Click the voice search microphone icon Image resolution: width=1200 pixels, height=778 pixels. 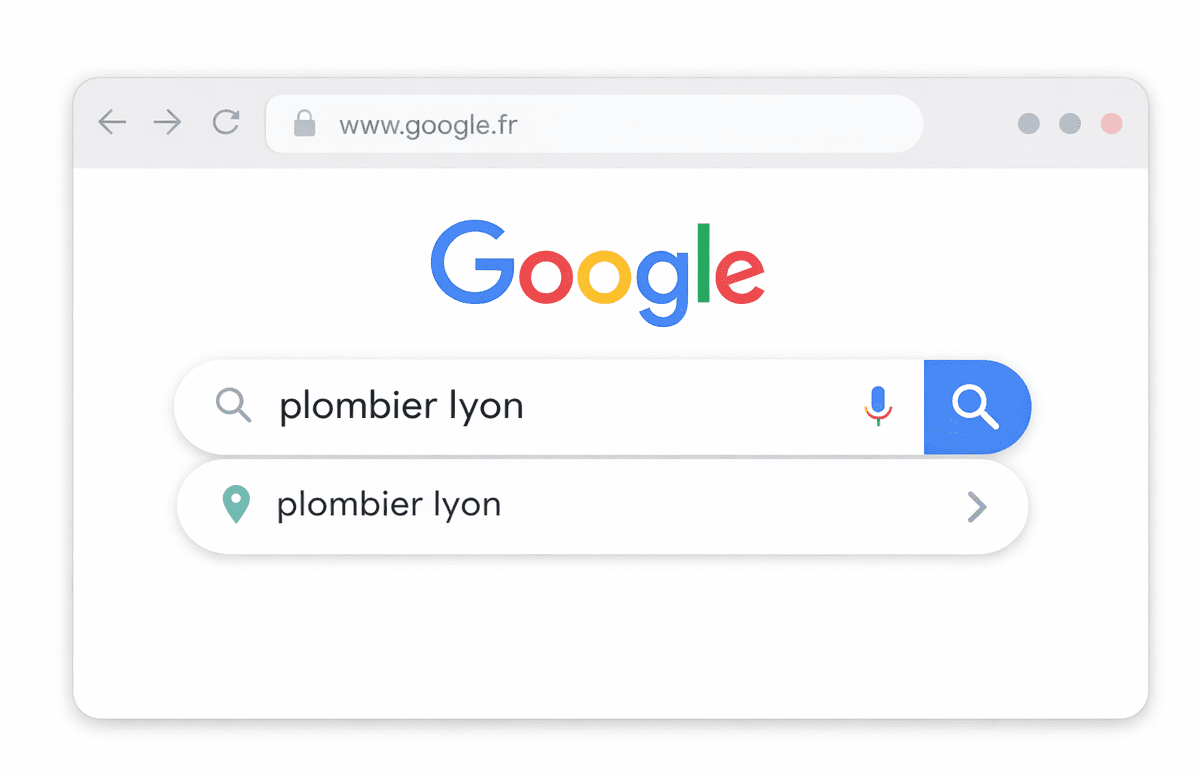(x=878, y=405)
